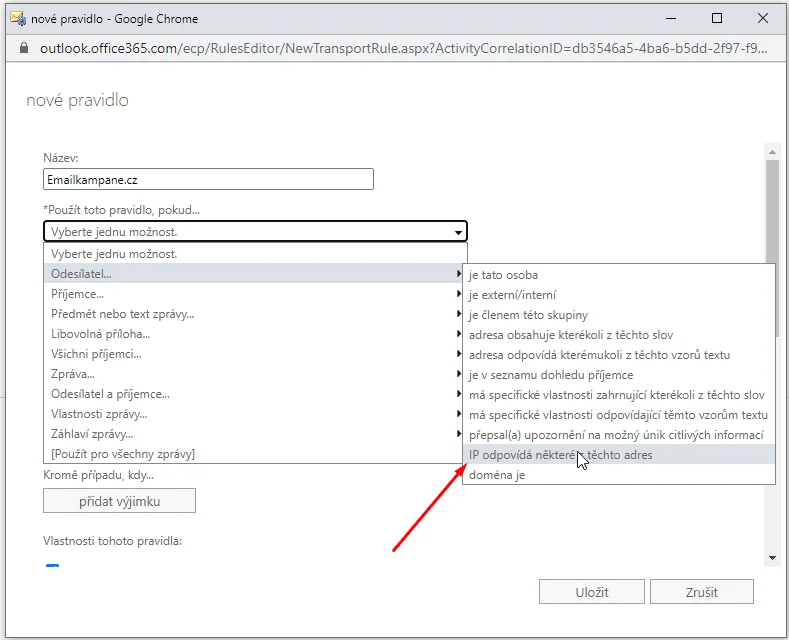Click the Název input field
Screen dimensions: 789x641
coord(208,179)
